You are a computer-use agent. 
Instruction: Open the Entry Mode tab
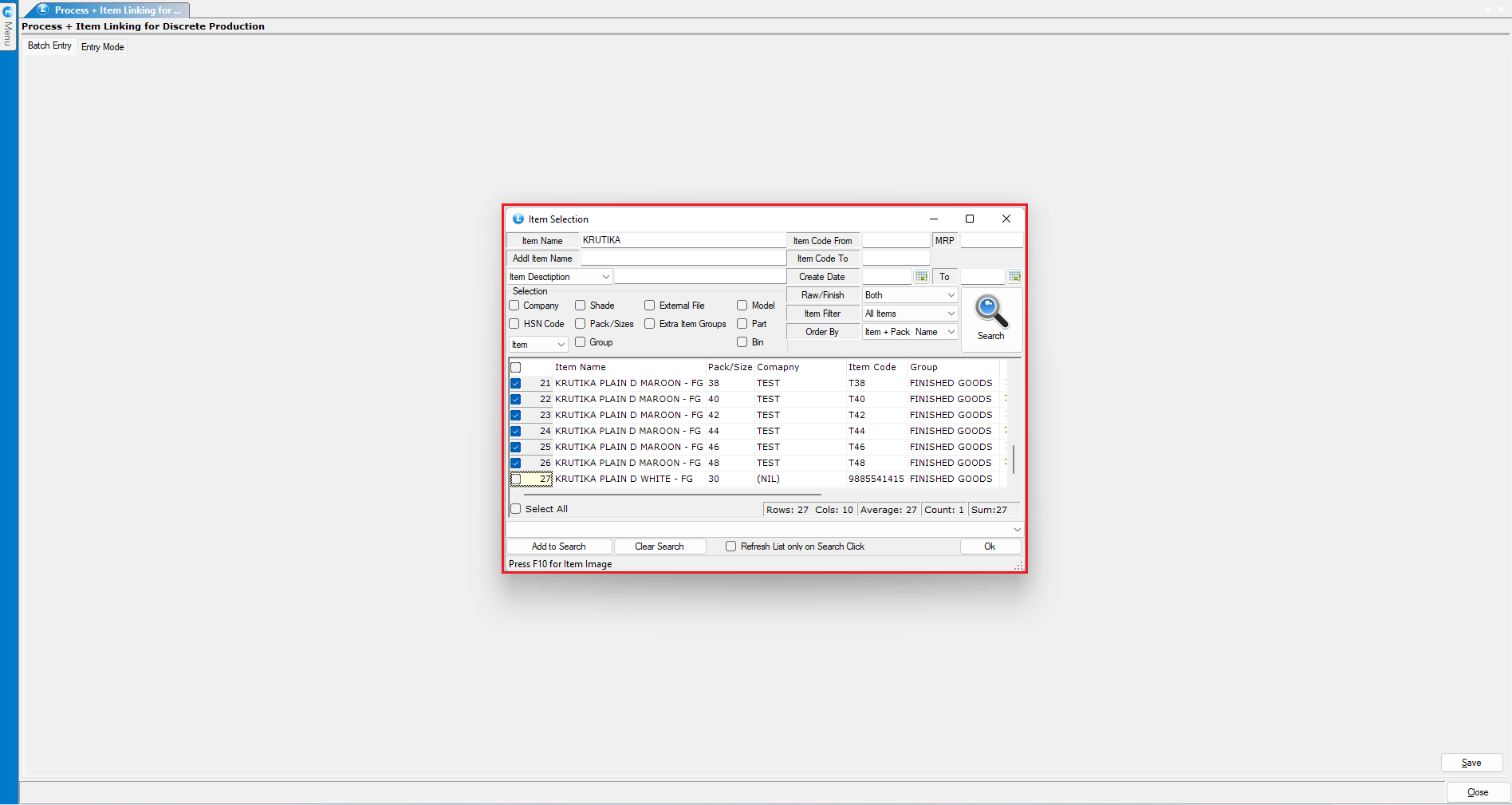[103, 47]
